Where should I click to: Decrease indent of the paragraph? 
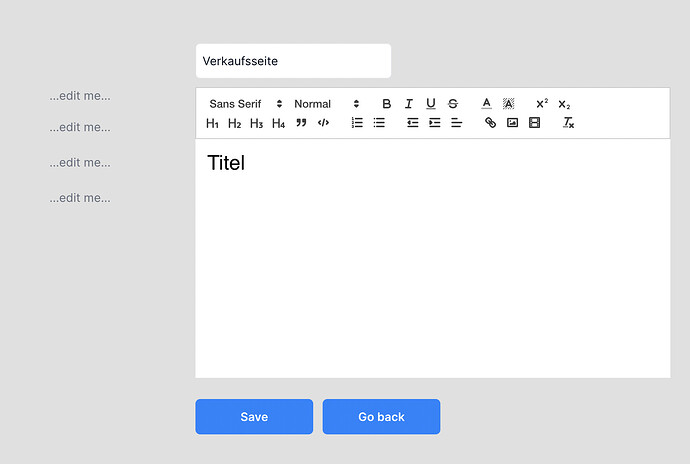pos(412,123)
